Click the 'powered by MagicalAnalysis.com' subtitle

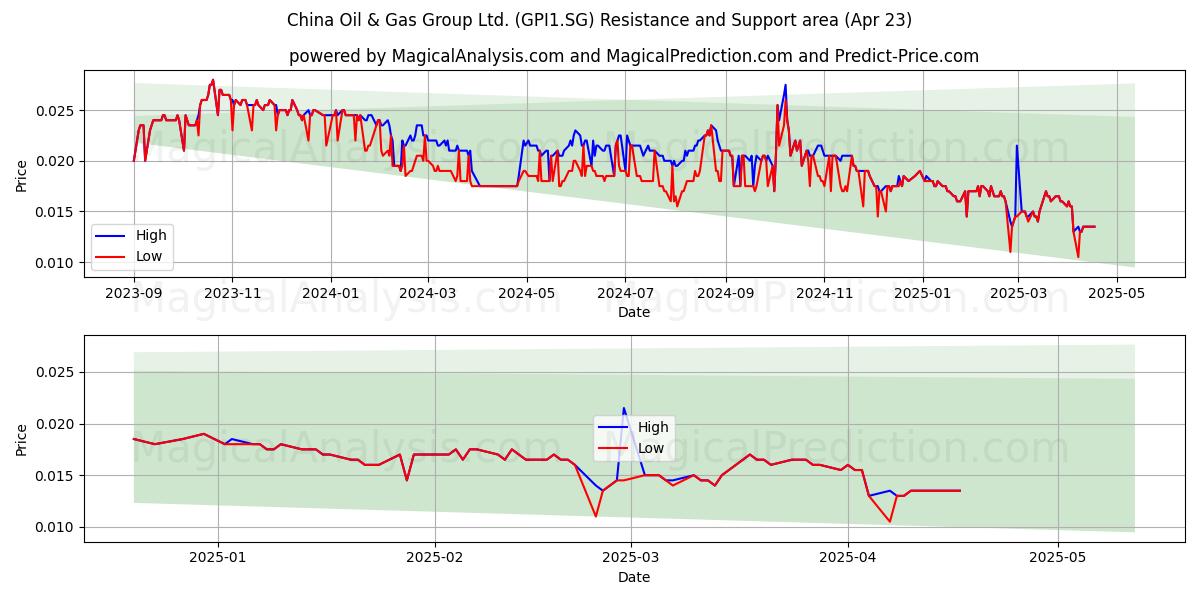pos(634,56)
